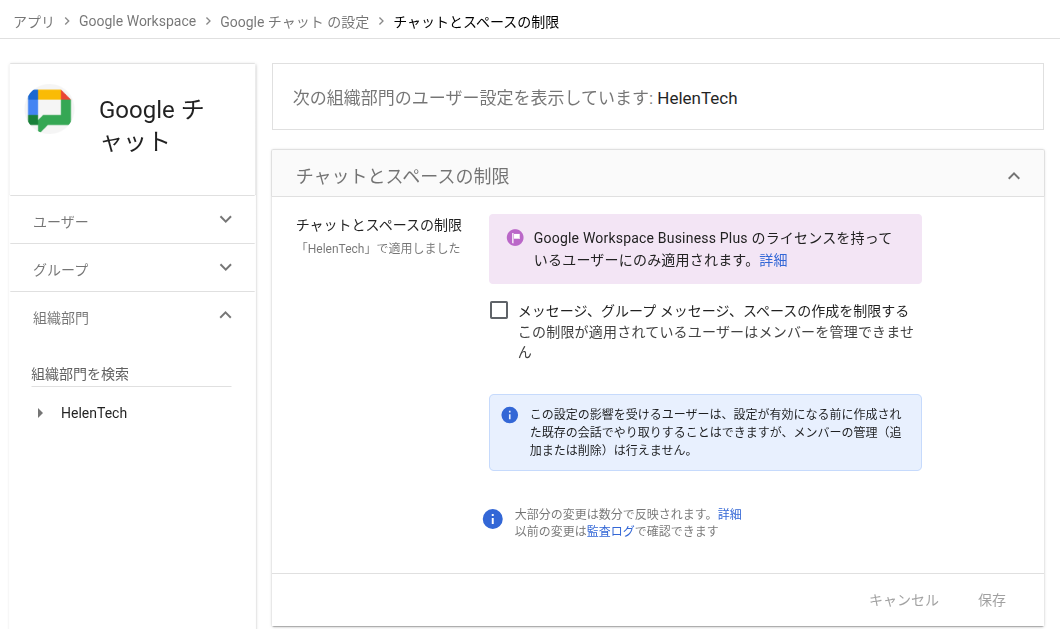Click the ユーザー sidebar label
This screenshot has height=629, width=1060.
(x=61, y=222)
